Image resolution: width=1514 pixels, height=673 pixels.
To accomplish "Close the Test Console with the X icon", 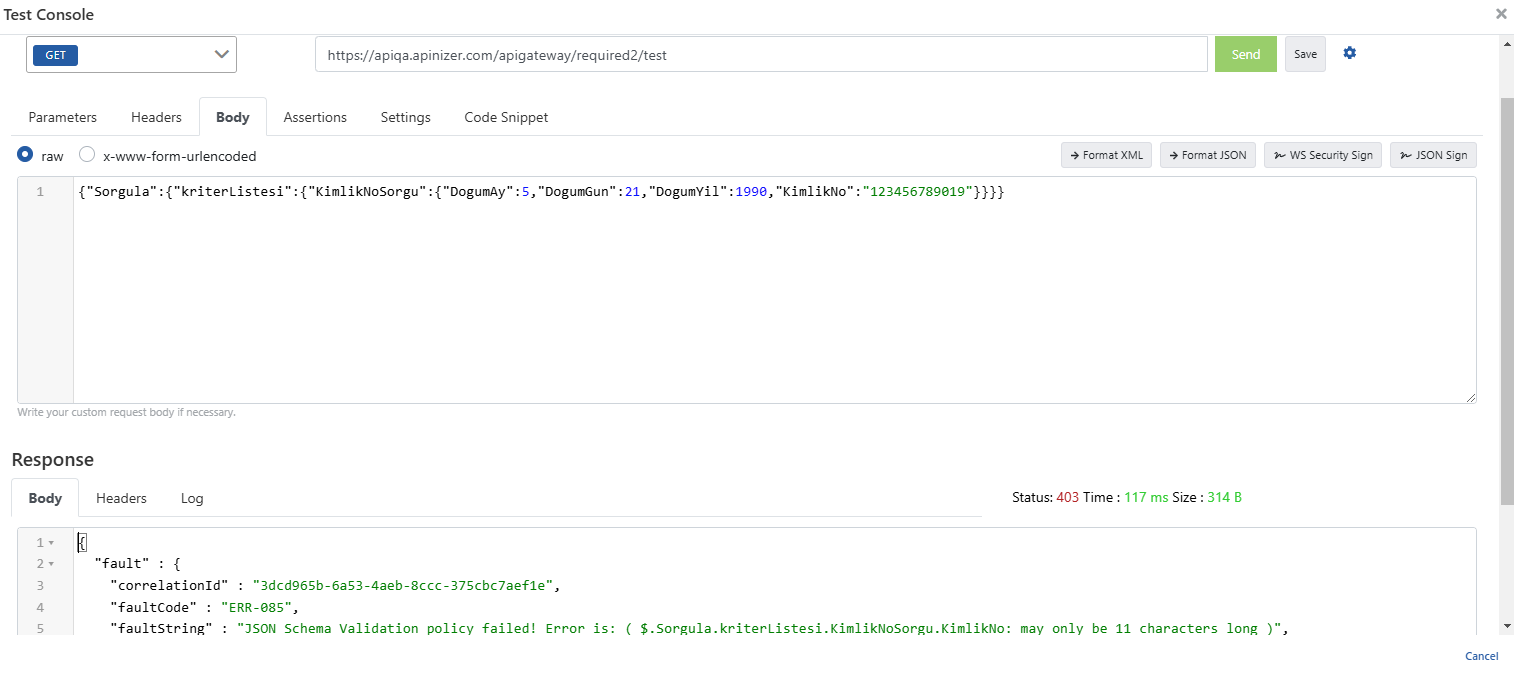I will point(1501,14).
